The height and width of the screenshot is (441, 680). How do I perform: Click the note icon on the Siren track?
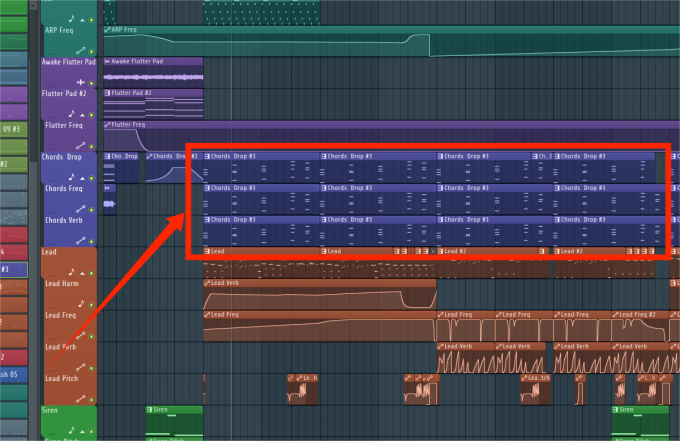coord(72,430)
